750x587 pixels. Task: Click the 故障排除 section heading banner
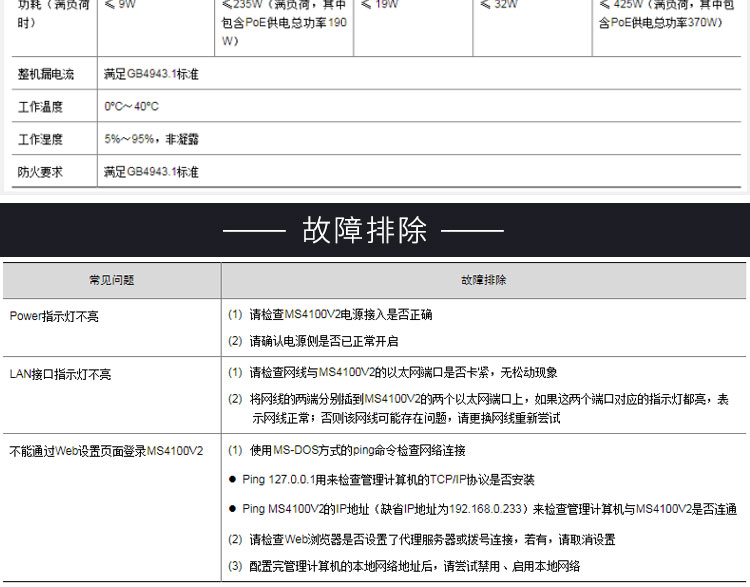pyautogui.click(x=375, y=230)
